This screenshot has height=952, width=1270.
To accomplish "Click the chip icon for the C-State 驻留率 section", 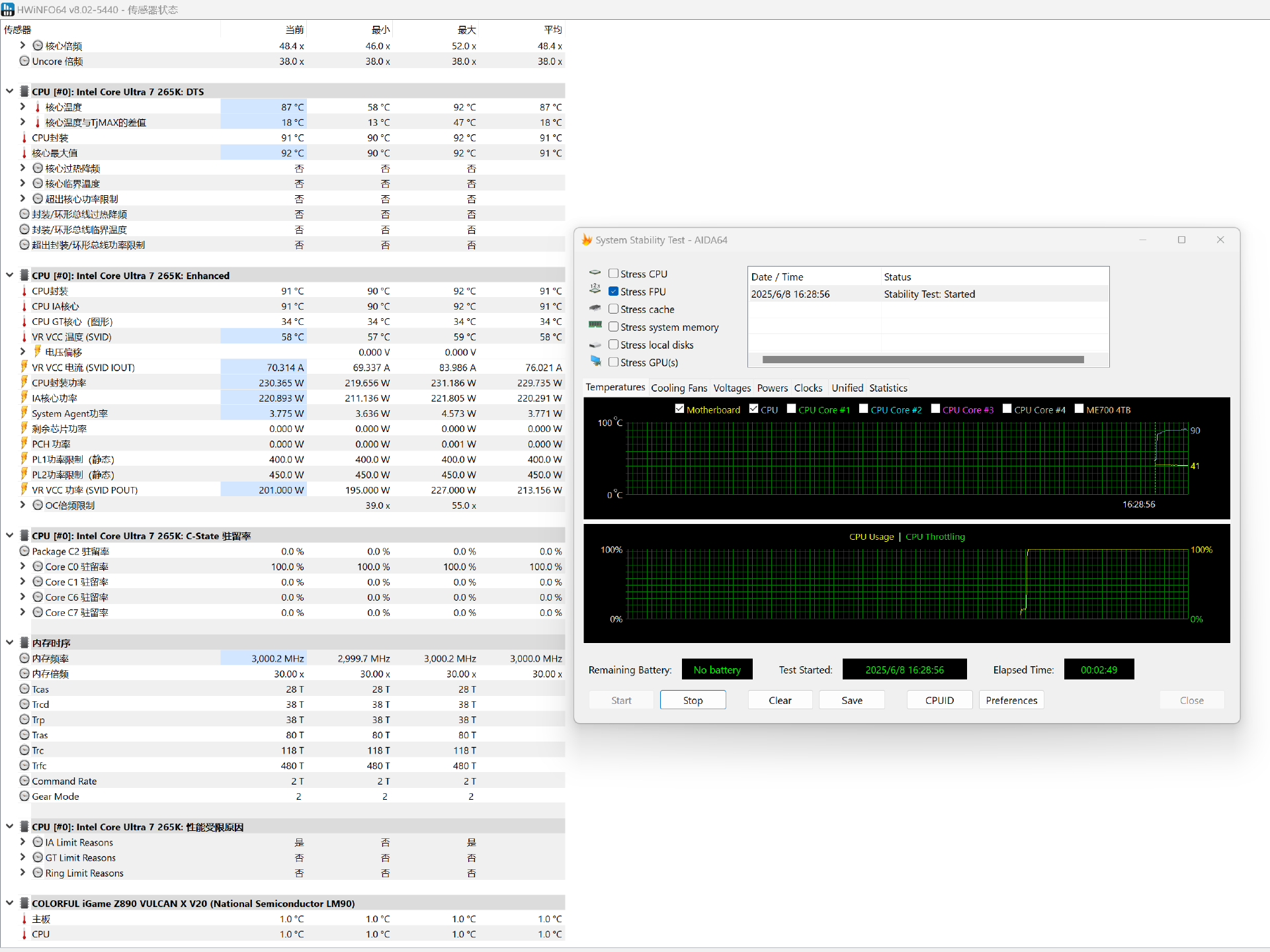I will pos(24,536).
